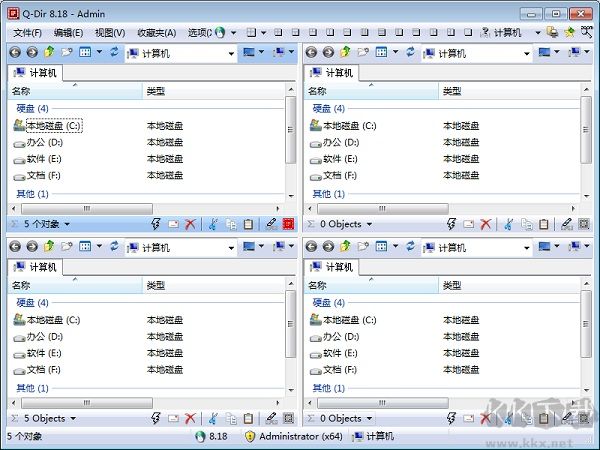Click scissors cut icon in bottom-left pane

pyautogui.click(x=213, y=419)
